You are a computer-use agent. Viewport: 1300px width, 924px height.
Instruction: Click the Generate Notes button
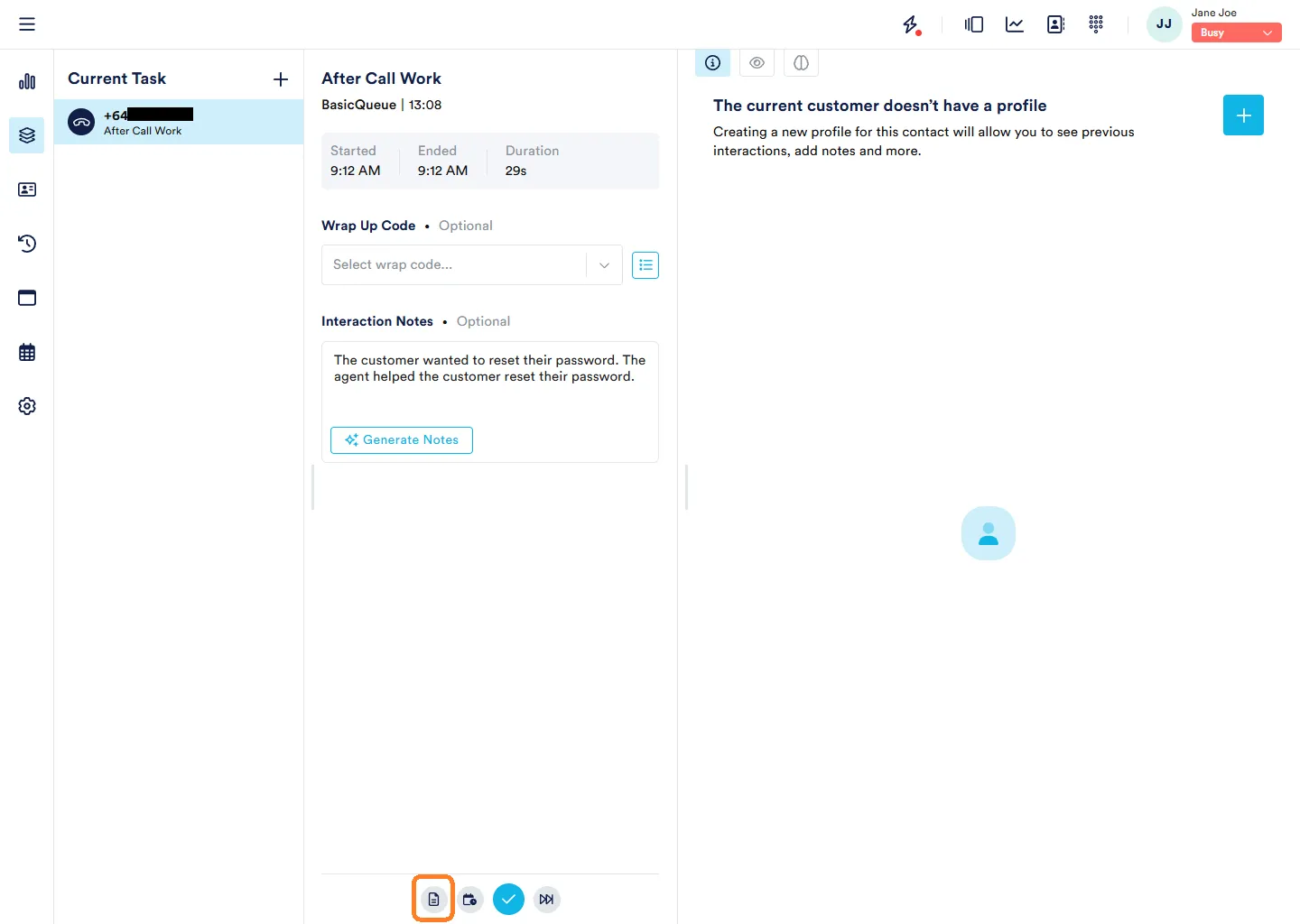coord(401,440)
